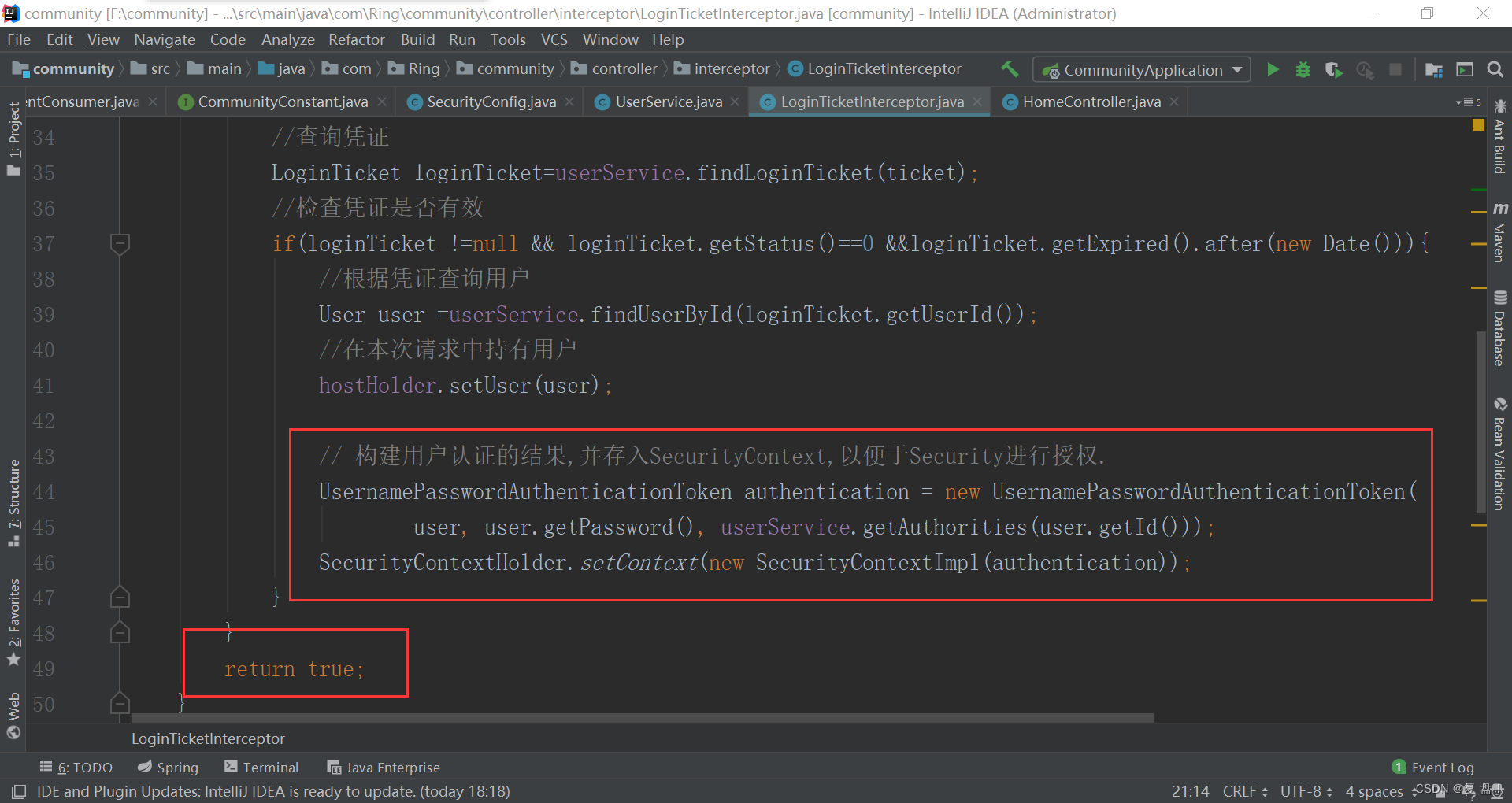Close the HomeController.java tab
This screenshot has height=803, width=1512.
[1174, 102]
